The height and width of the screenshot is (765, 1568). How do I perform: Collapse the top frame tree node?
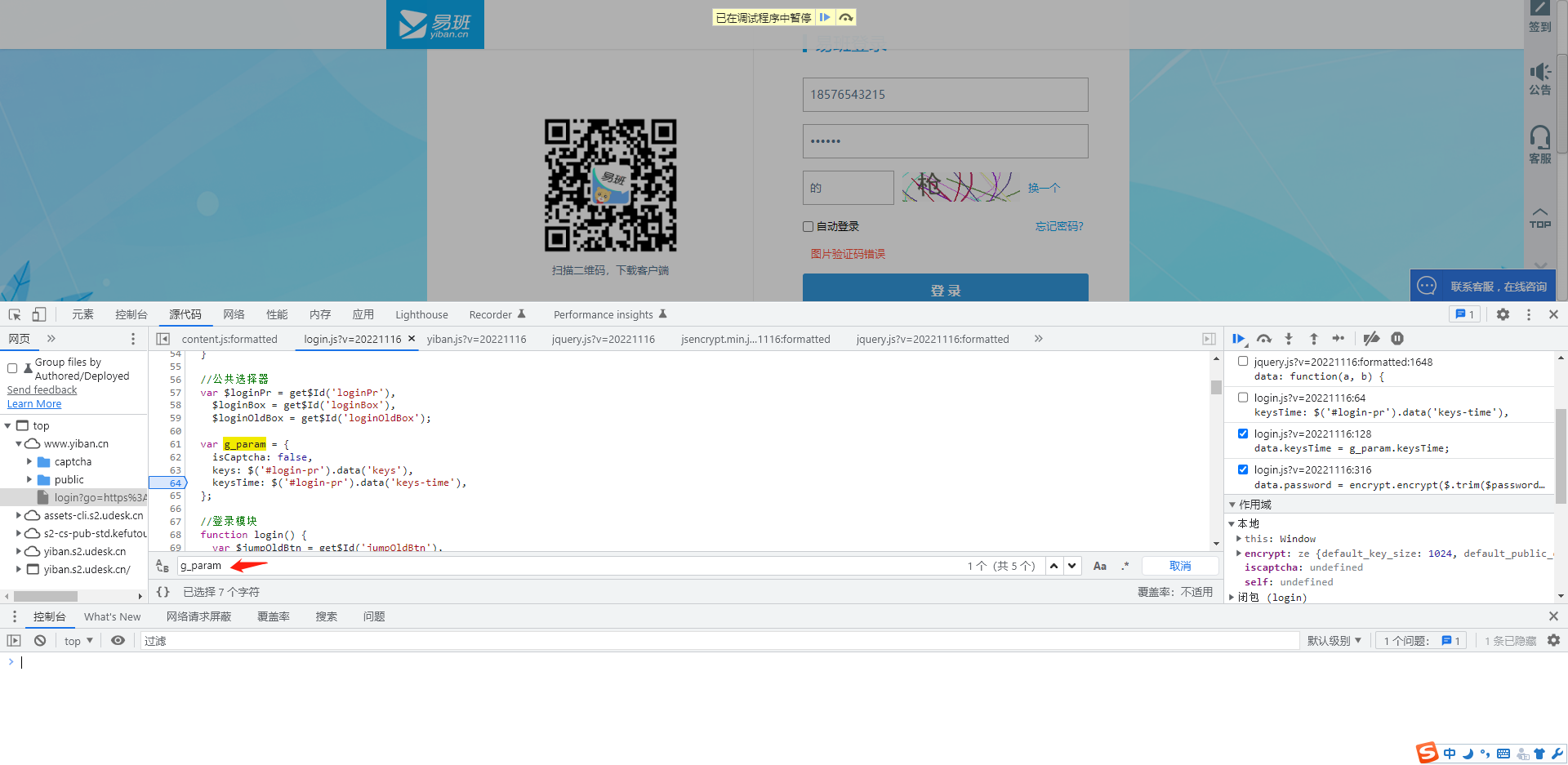tap(8, 425)
